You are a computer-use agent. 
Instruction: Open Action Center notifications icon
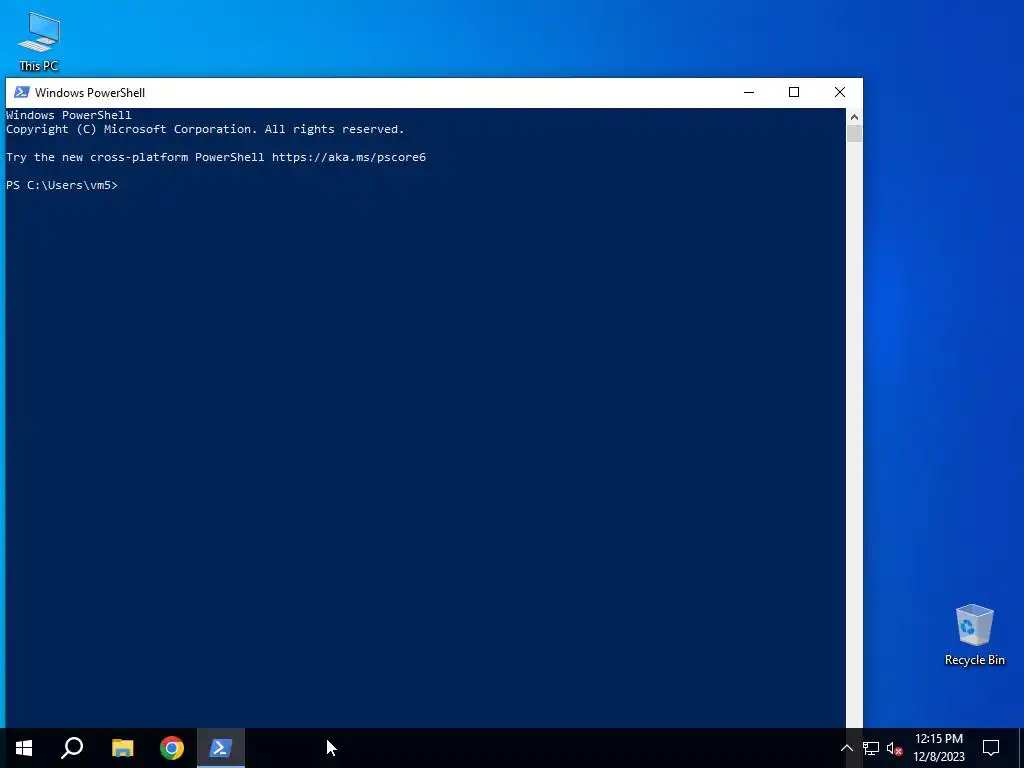(991, 748)
